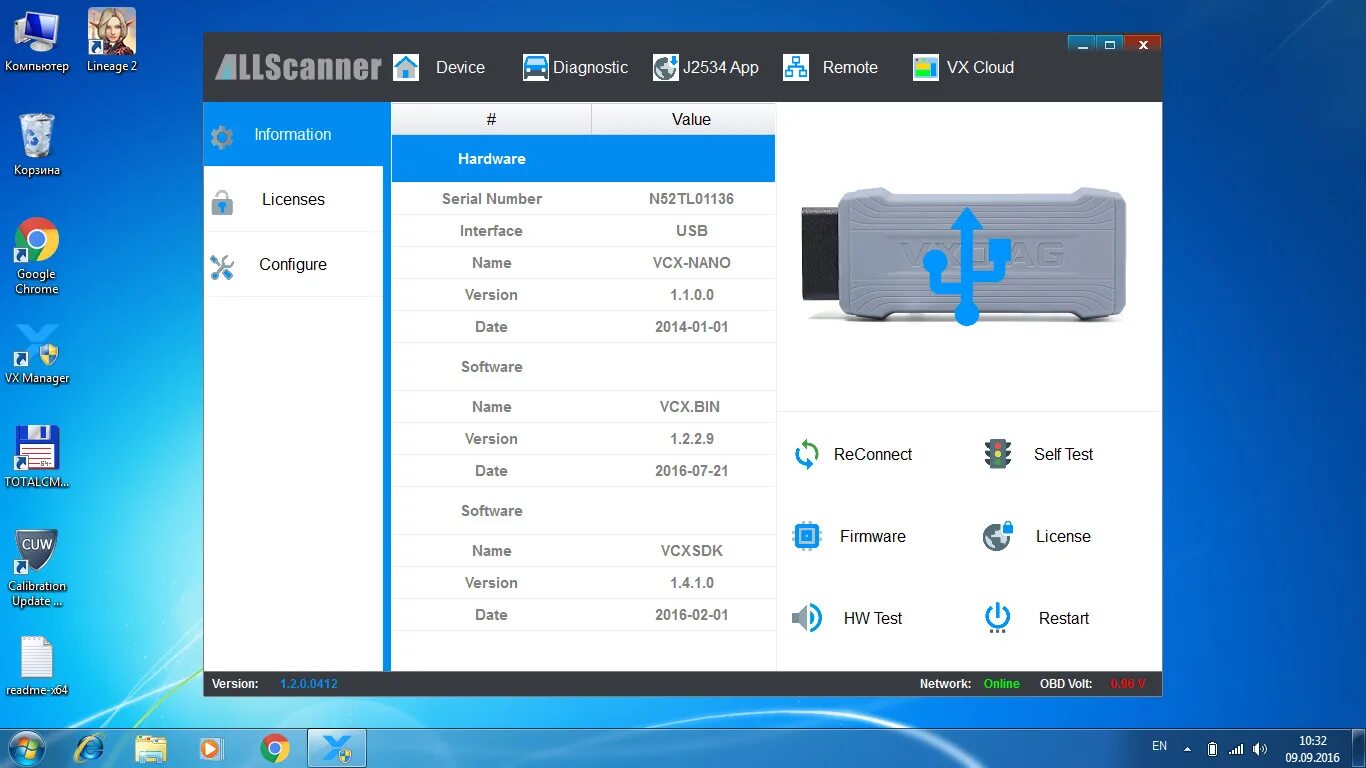Open Internet Explorer from taskbar
This screenshot has height=768, width=1366.
89,748
